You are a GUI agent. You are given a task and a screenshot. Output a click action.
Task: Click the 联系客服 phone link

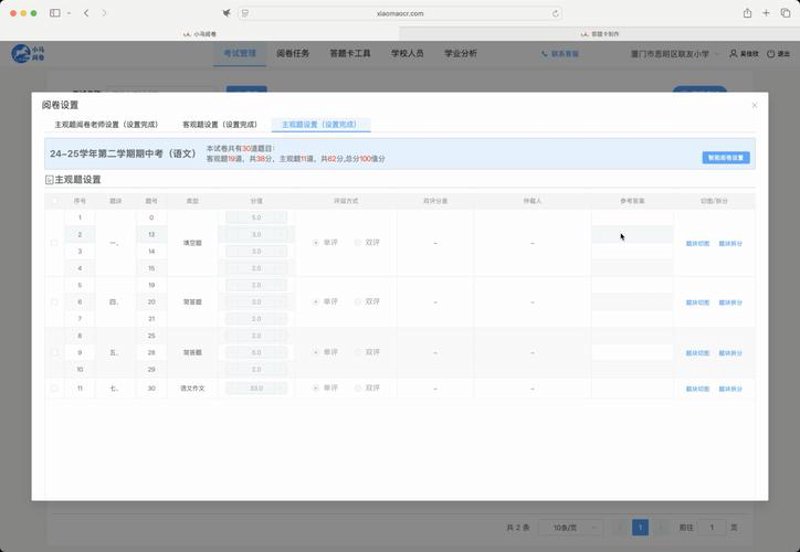point(560,54)
